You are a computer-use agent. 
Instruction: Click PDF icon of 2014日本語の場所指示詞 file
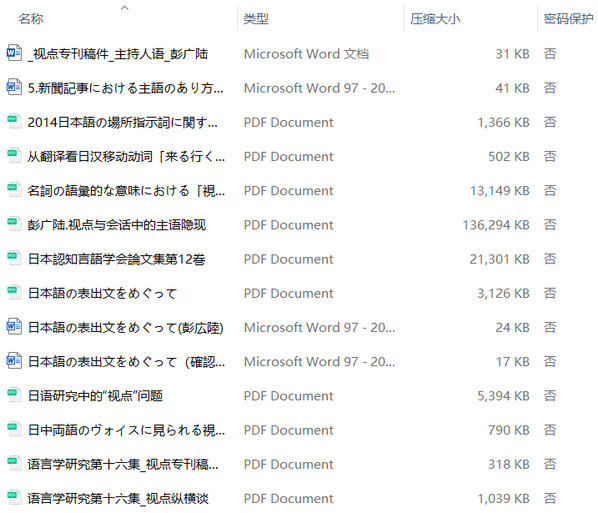14,122
